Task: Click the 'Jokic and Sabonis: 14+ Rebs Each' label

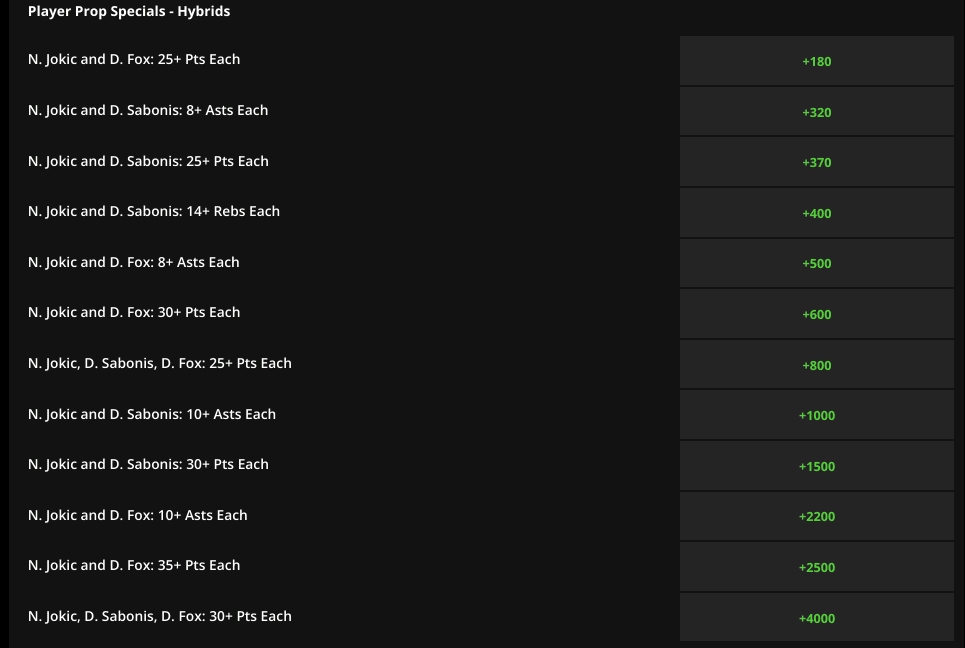Action: click(x=154, y=211)
